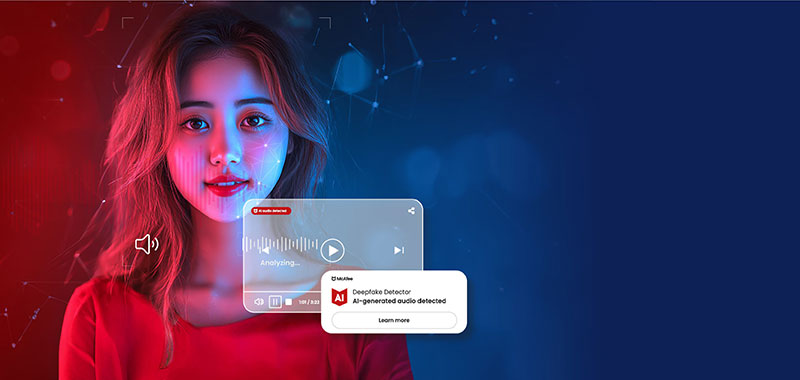The height and width of the screenshot is (380, 800).
Task: Click the 'Analyzing...' status text
Action: point(280,263)
